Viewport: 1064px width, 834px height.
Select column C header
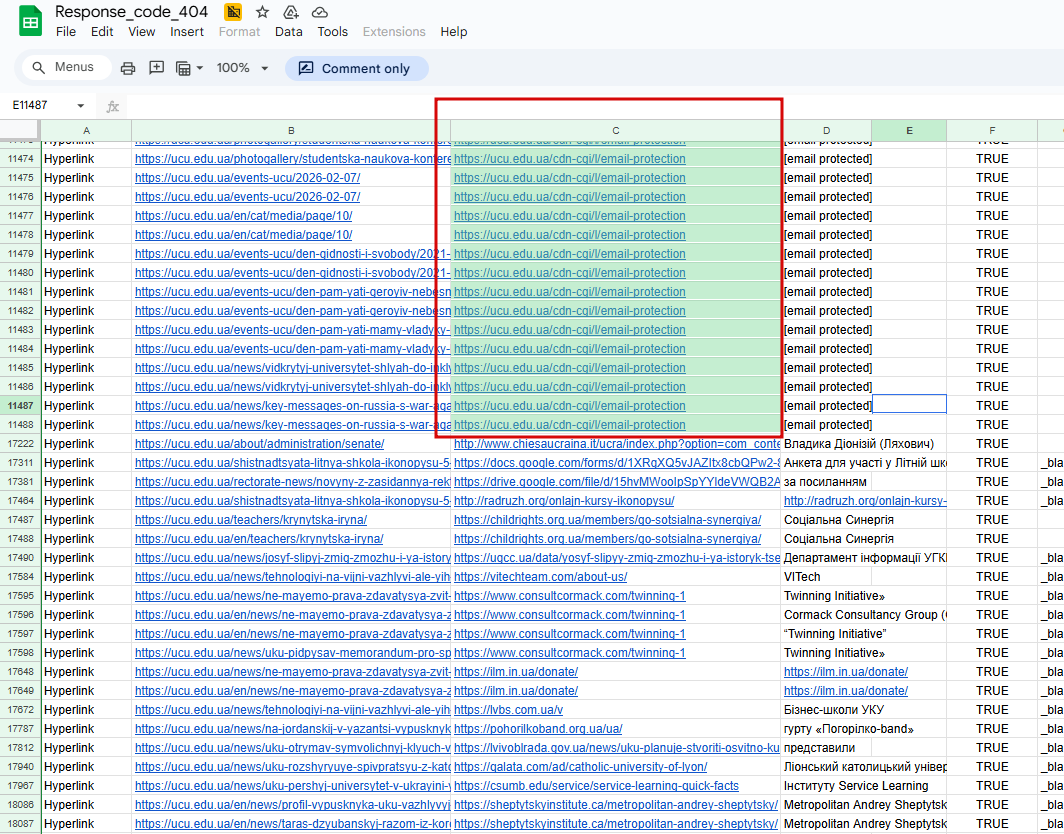pyautogui.click(x=615, y=131)
